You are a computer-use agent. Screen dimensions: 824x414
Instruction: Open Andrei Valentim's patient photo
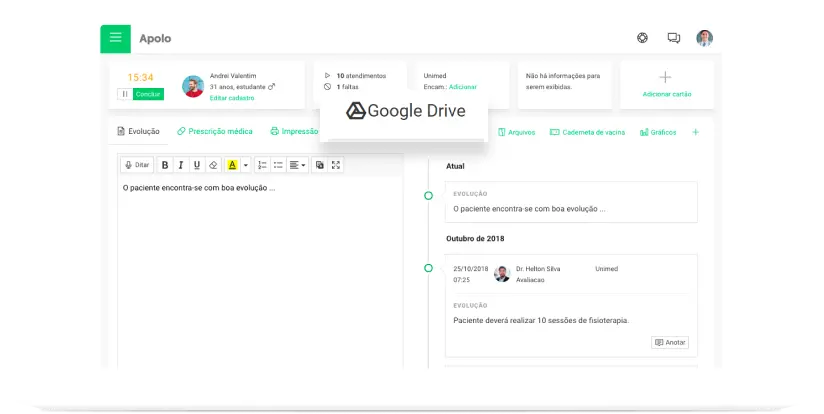(193, 86)
